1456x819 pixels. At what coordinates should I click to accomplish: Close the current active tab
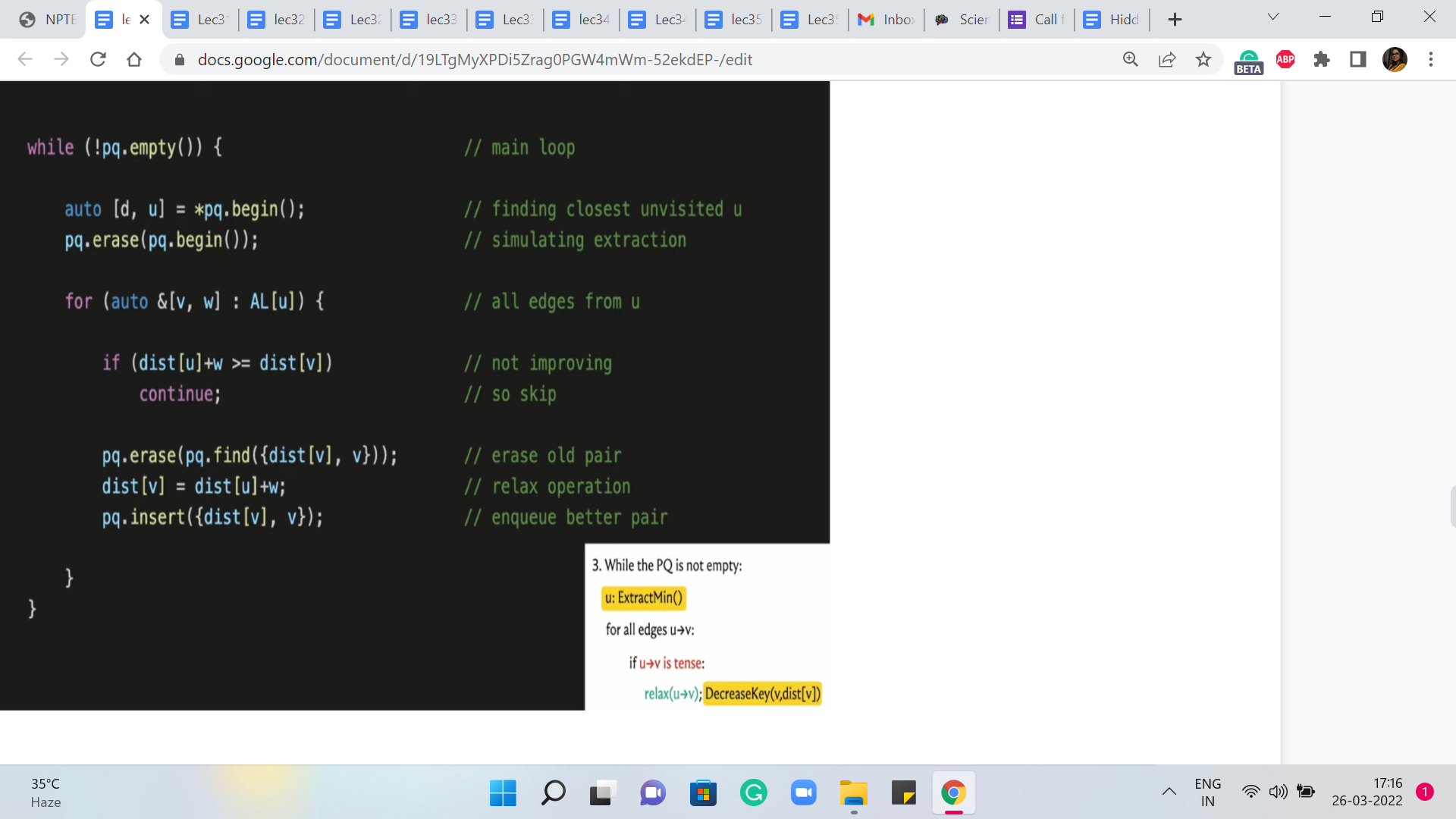click(x=145, y=20)
